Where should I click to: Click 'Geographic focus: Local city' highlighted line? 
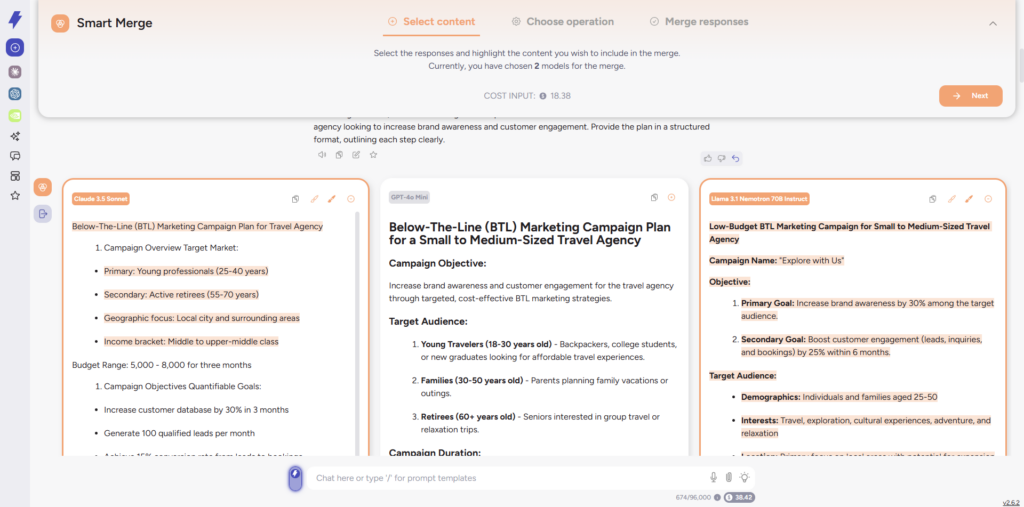(x=202, y=318)
